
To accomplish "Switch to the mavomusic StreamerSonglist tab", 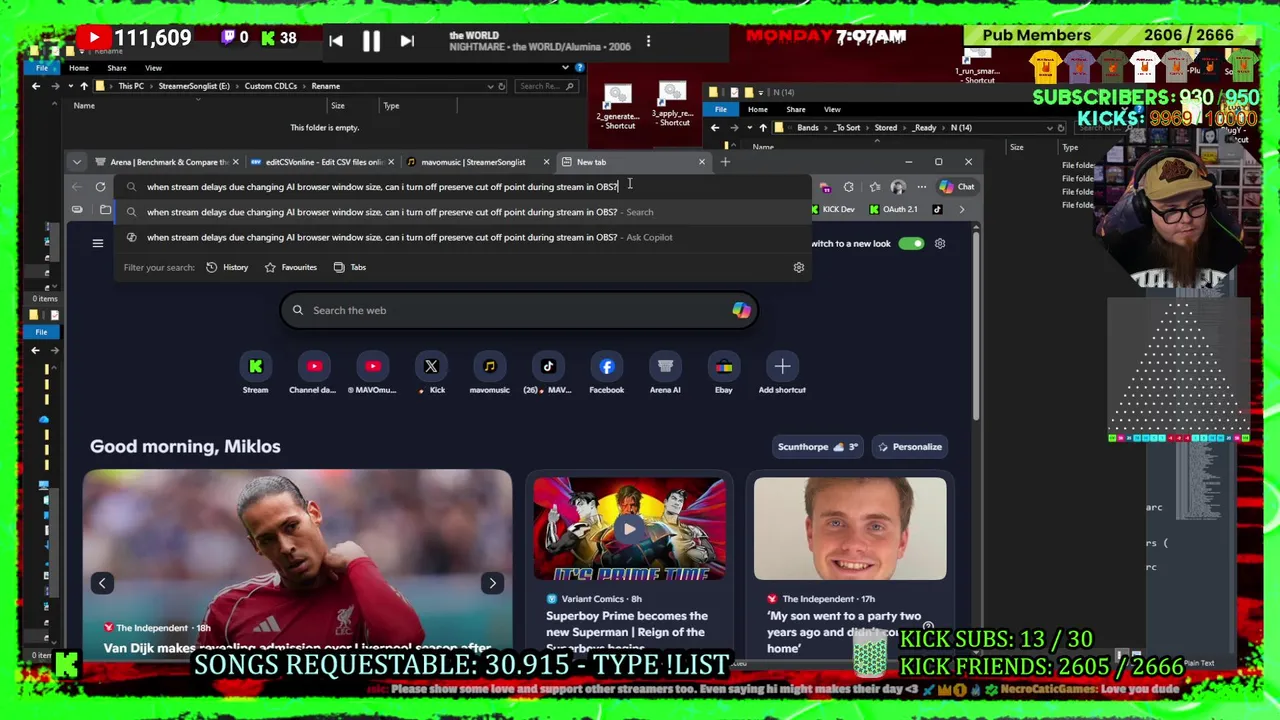I will [x=478, y=162].
